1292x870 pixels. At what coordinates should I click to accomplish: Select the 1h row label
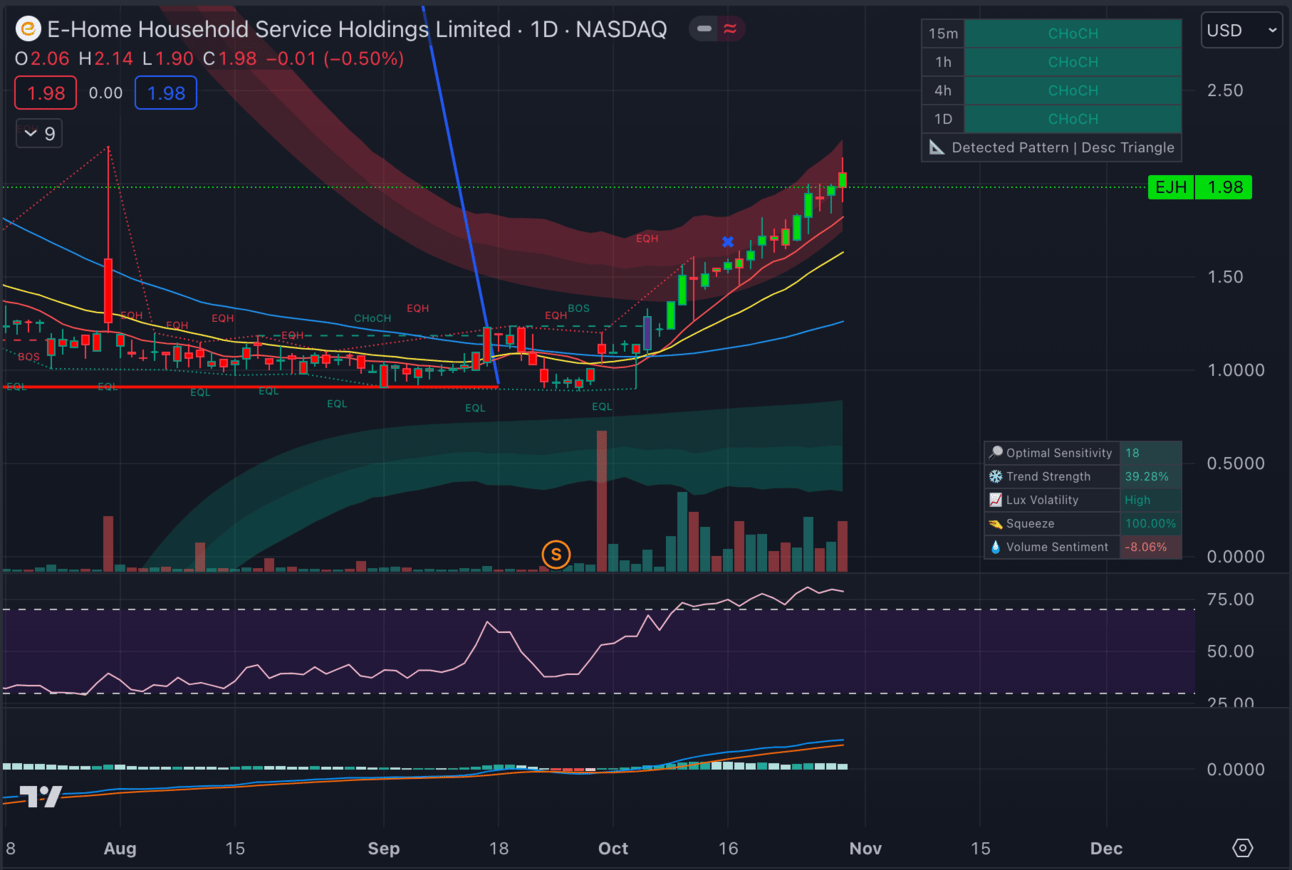coord(943,62)
